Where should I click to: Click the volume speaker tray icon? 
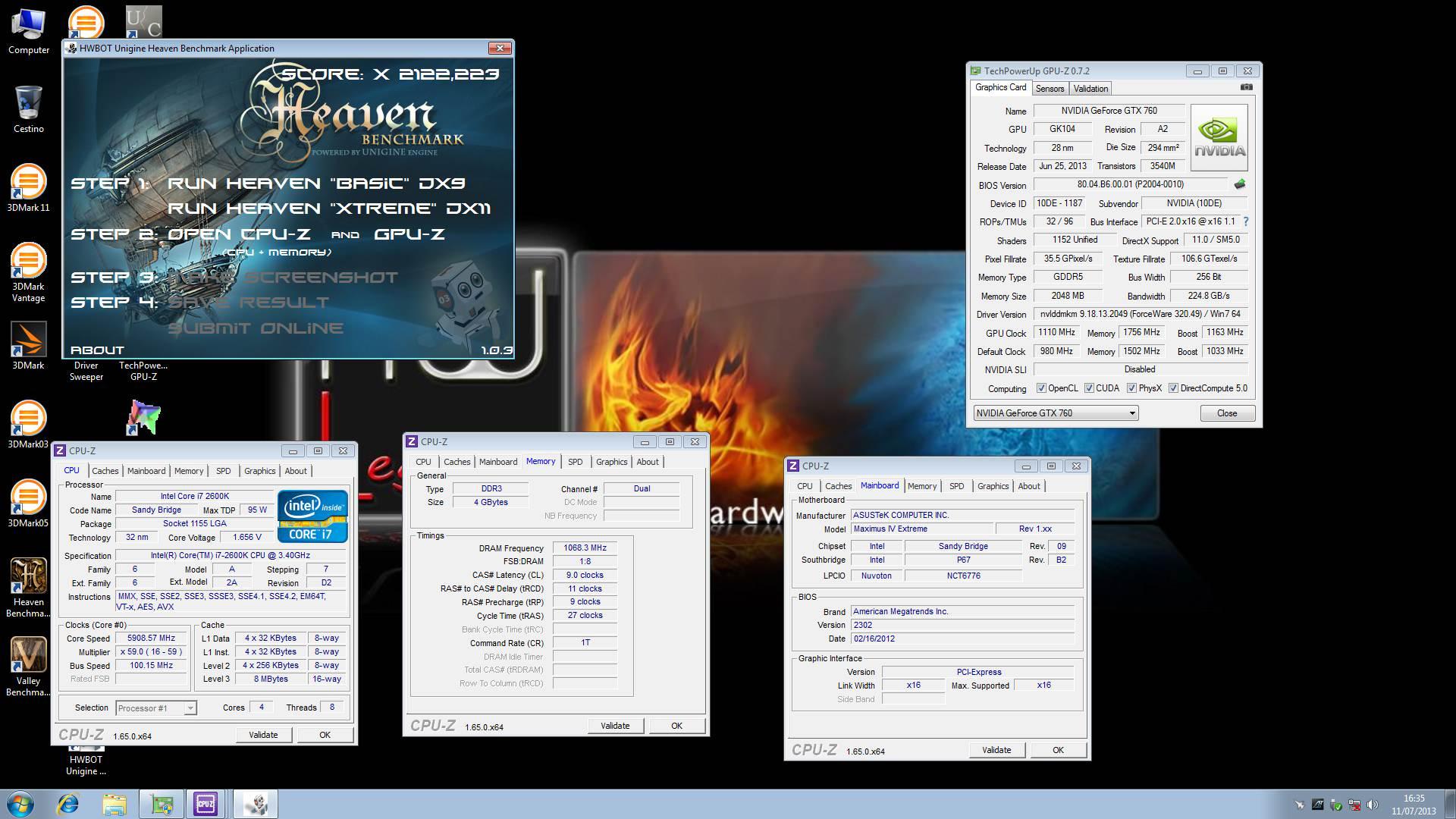(x=1373, y=805)
